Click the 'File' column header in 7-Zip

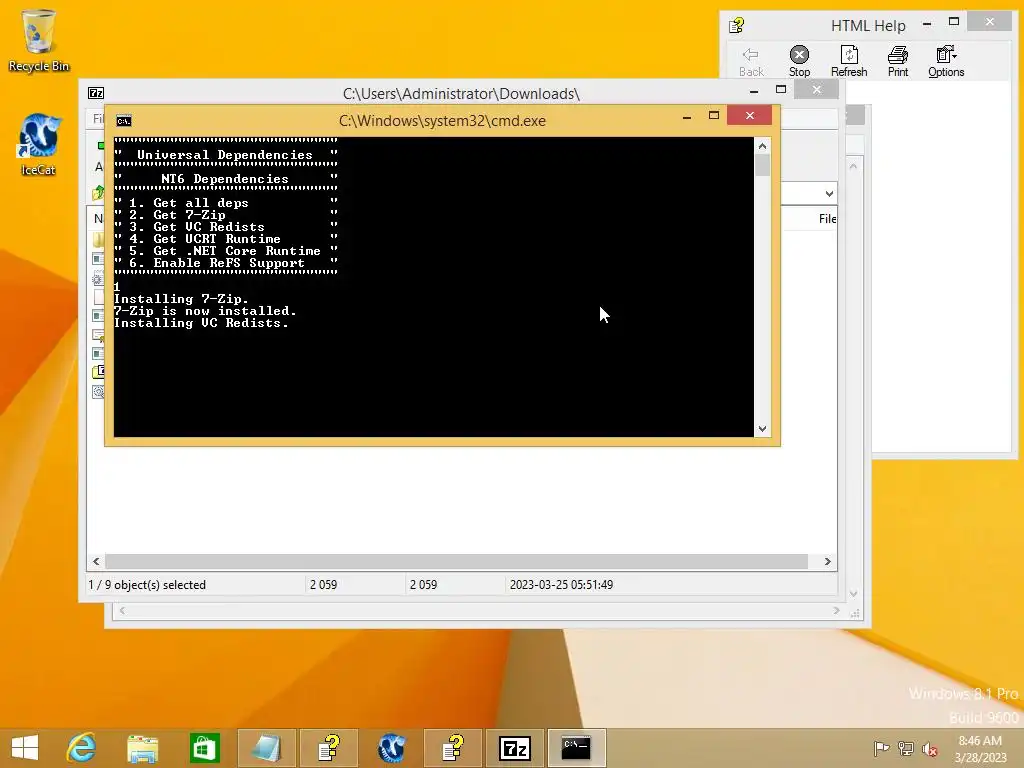827,219
